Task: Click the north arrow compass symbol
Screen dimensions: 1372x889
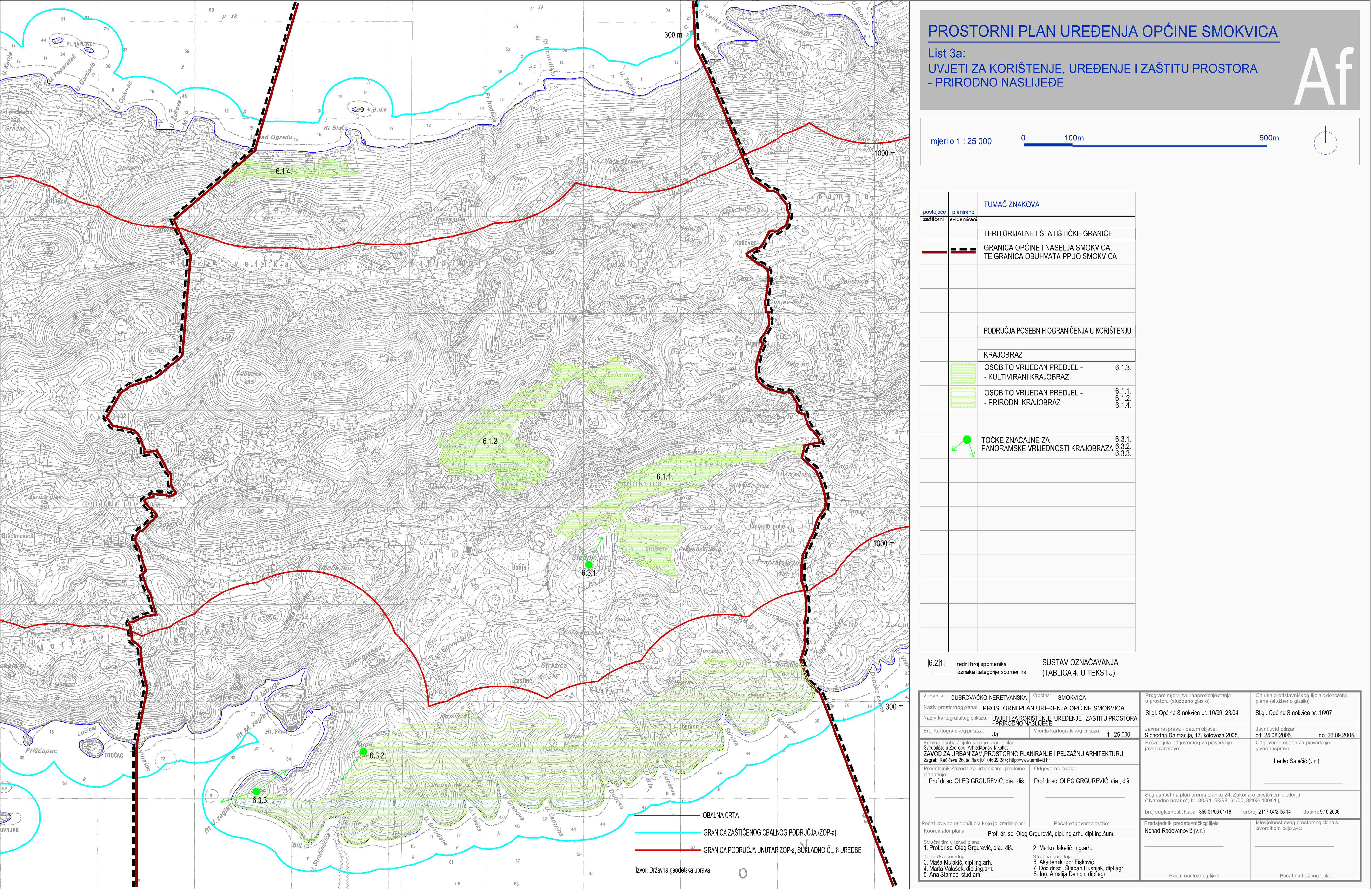Action: coord(1325,142)
